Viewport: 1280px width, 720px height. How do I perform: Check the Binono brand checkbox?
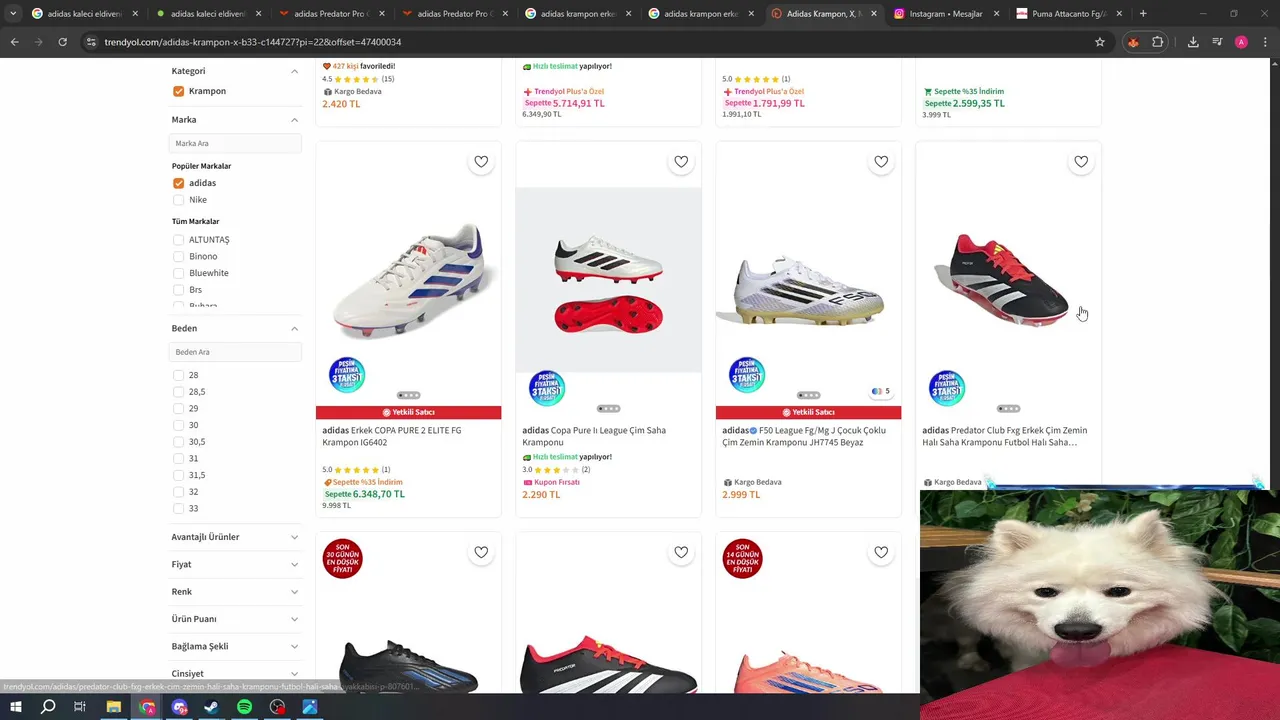click(x=178, y=256)
